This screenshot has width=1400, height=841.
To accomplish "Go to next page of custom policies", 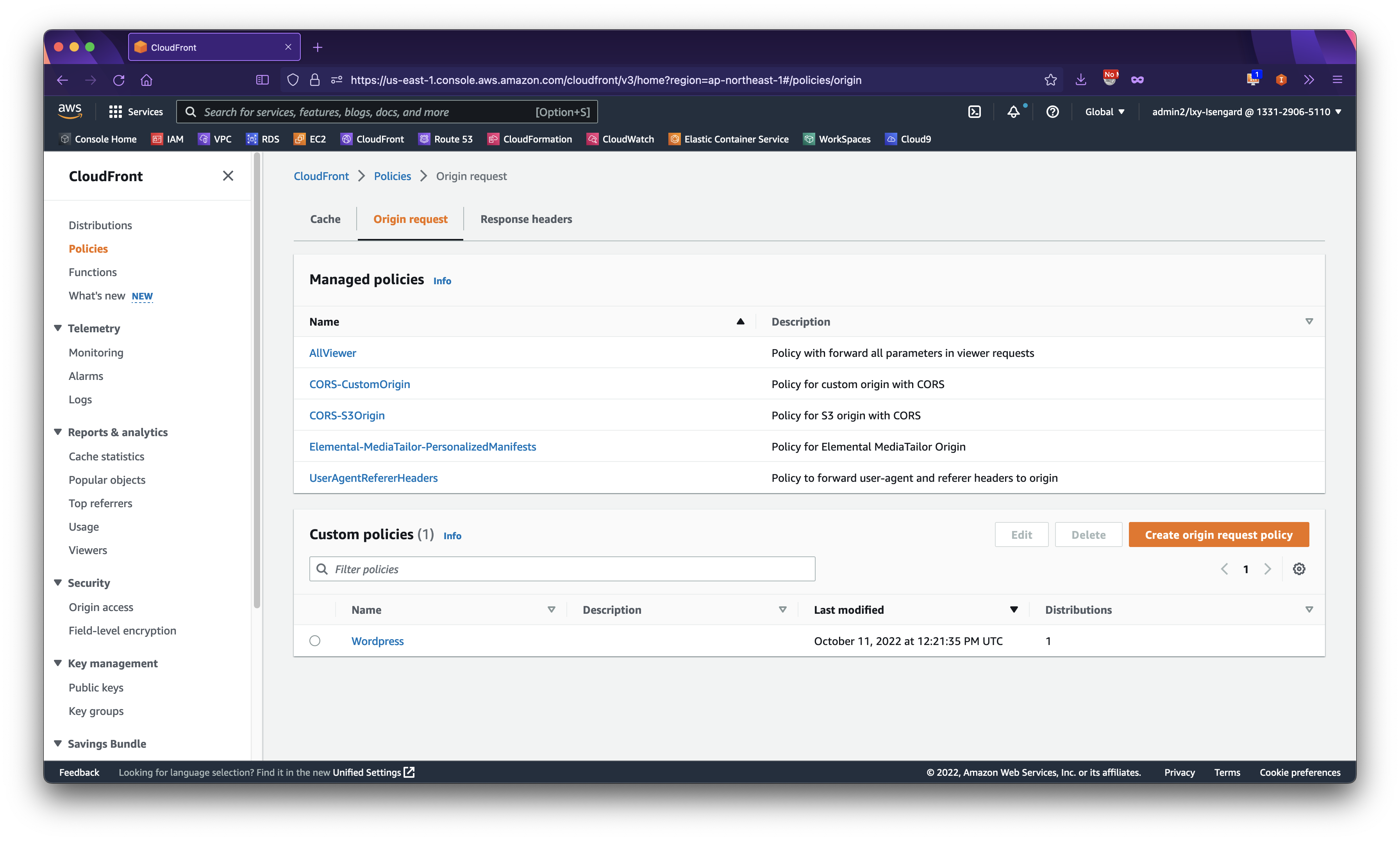I will tap(1267, 569).
